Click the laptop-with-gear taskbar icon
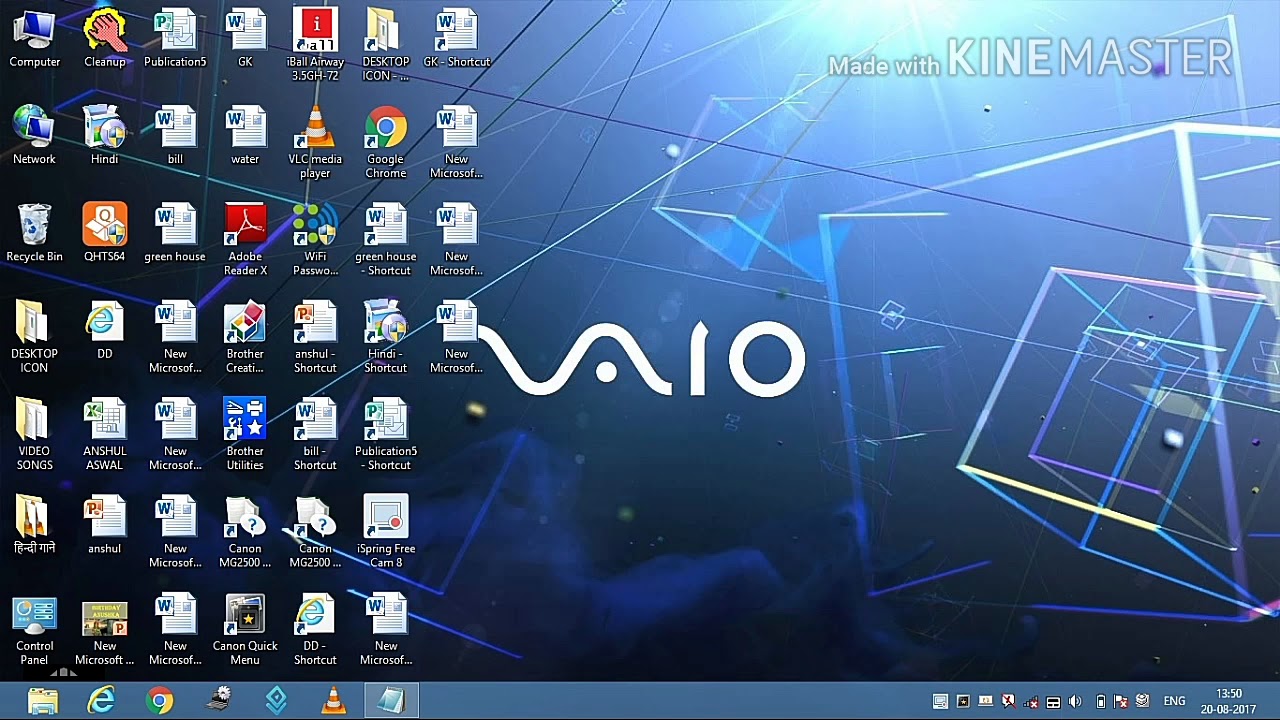 218,701
